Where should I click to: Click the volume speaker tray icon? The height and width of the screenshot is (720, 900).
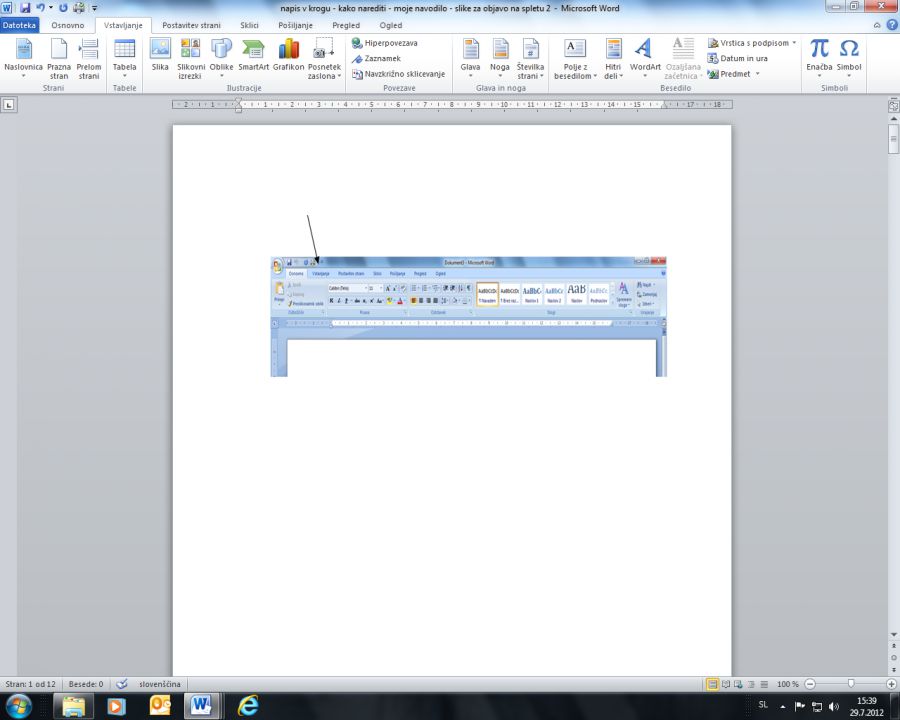(834, 706)
